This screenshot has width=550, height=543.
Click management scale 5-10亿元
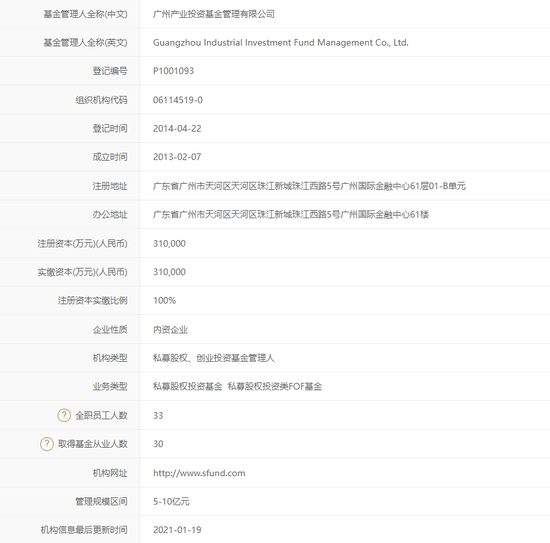tap(171, 502)
